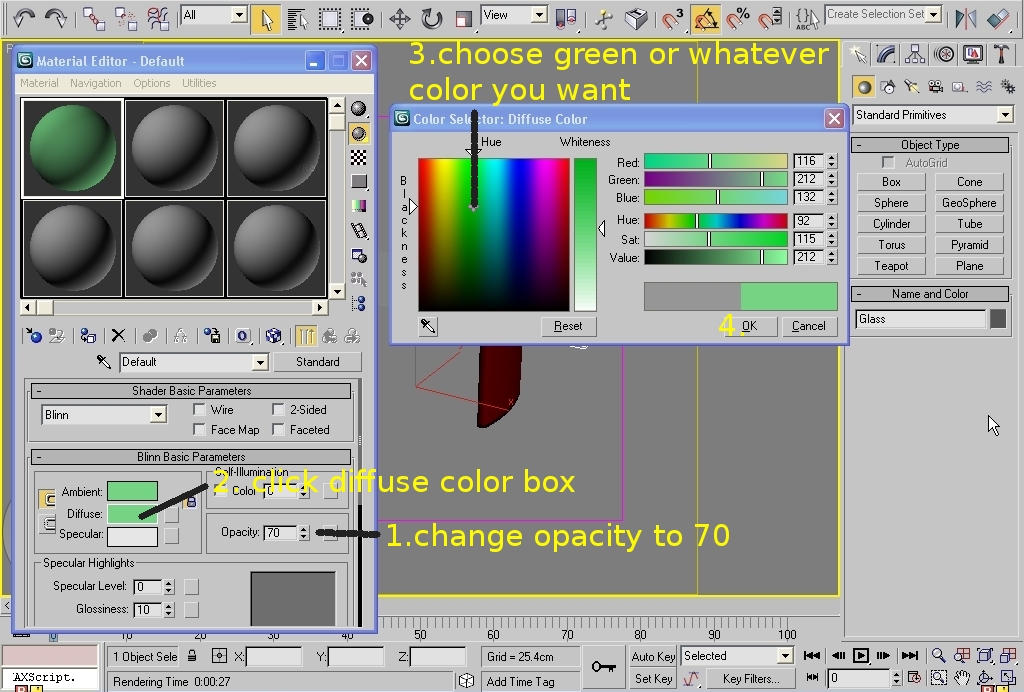Toggle the Auto Key button

tap(653, 657)
